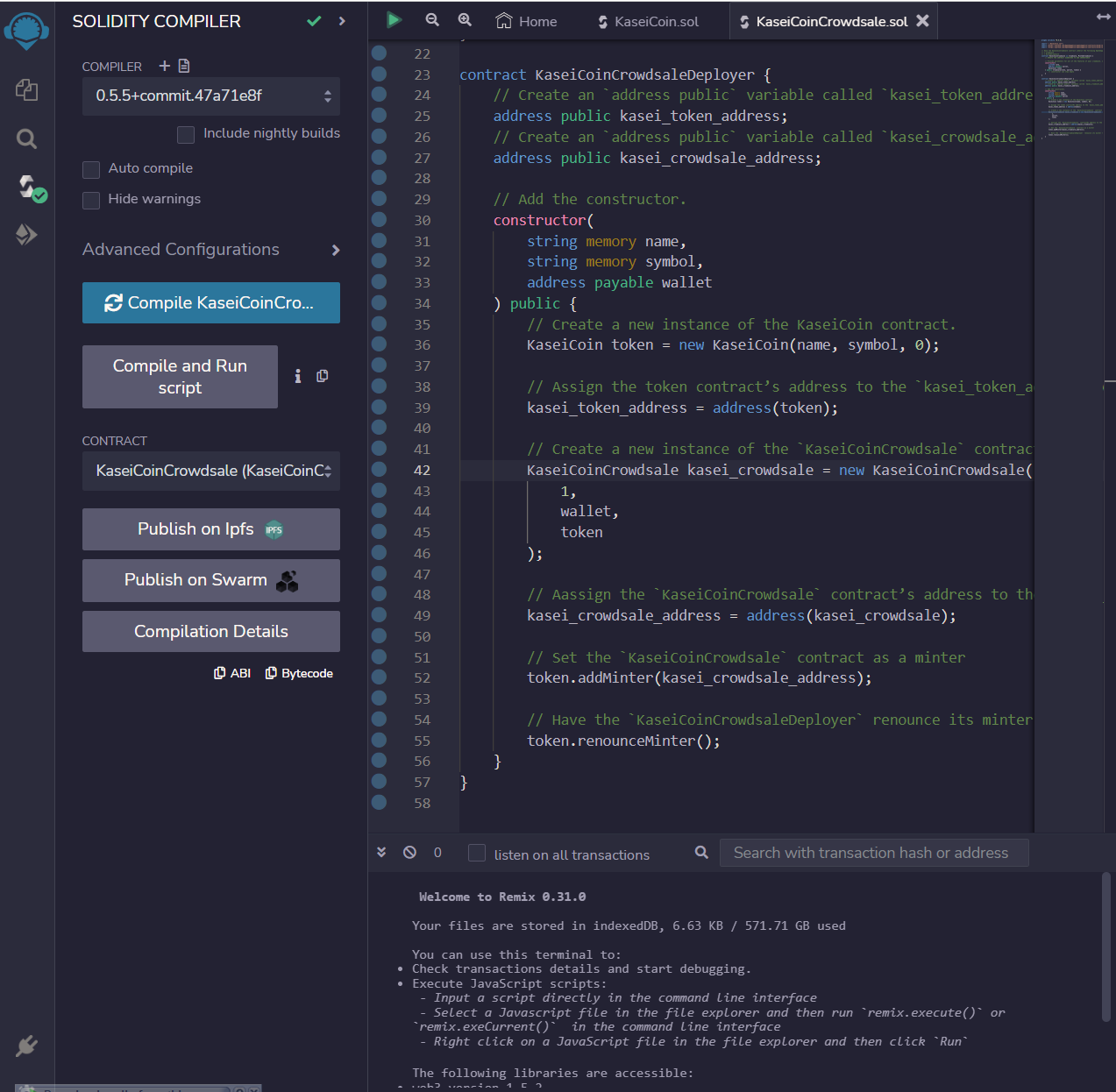Image resolution: width=1116 pixels, height=1092 pixels.
Task: Click the terminal search magnifier icon
Action: point(701,852)
